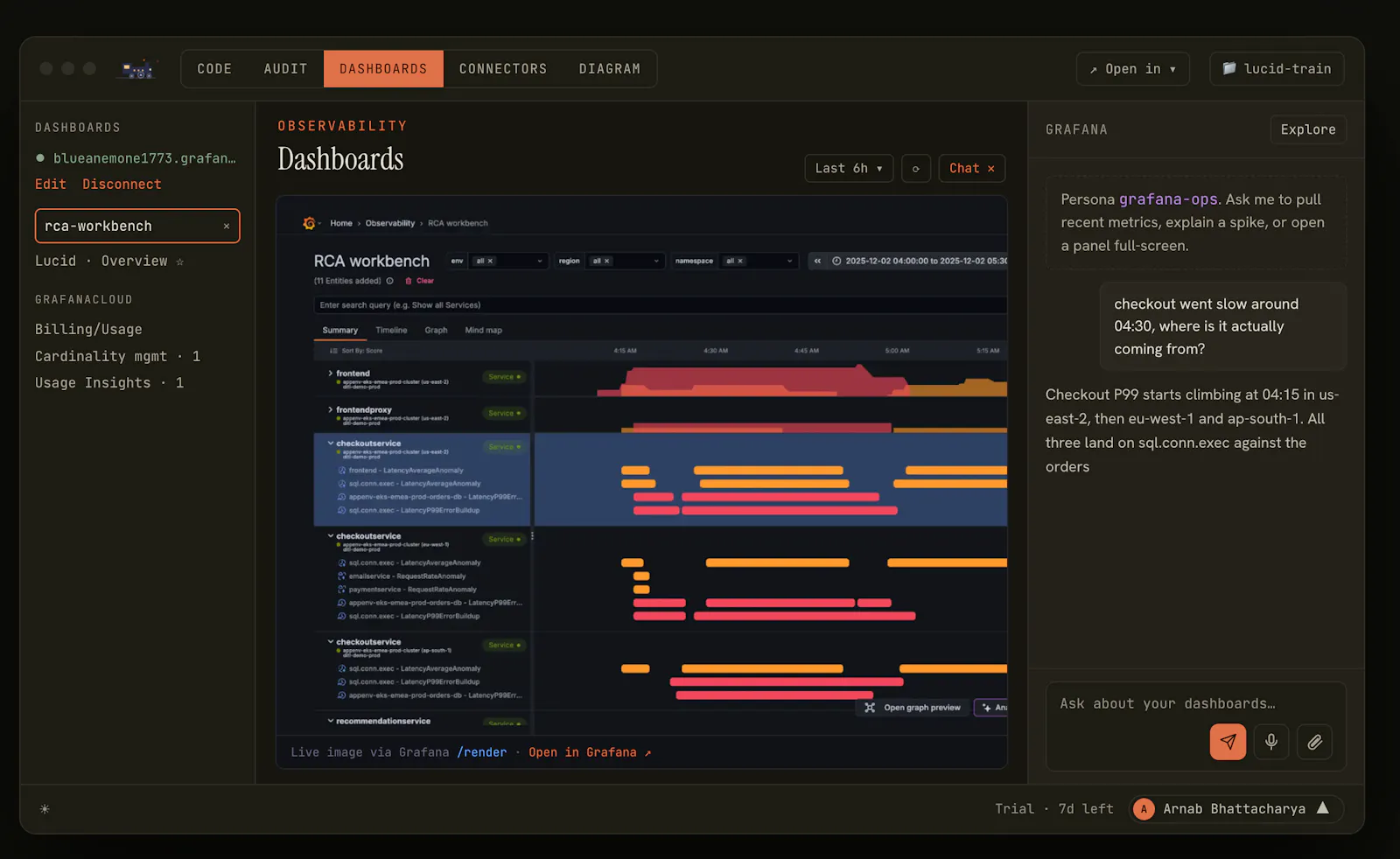Screen dimensions: 1400x859
Task: Switch to the CODE tab
Action: 214,69
